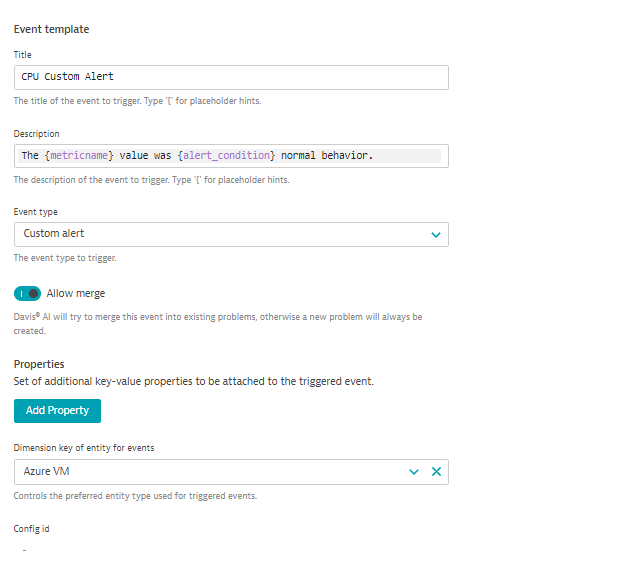Toggle the Allow merge switch
The height and width of the screenshot is (567, 628).
pos(27,293)
